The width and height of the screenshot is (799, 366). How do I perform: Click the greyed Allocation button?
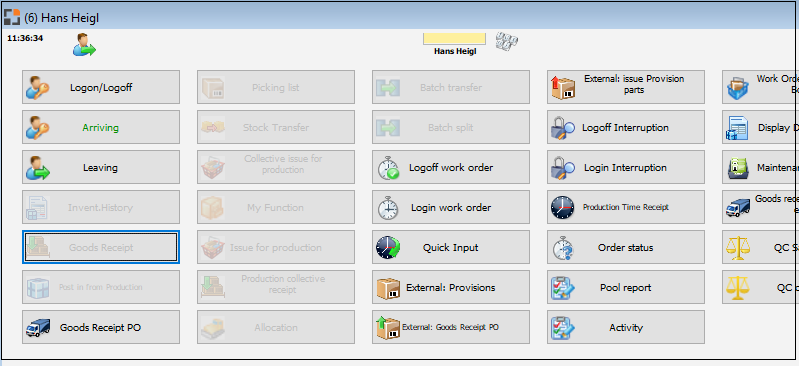tap(276, 327)
